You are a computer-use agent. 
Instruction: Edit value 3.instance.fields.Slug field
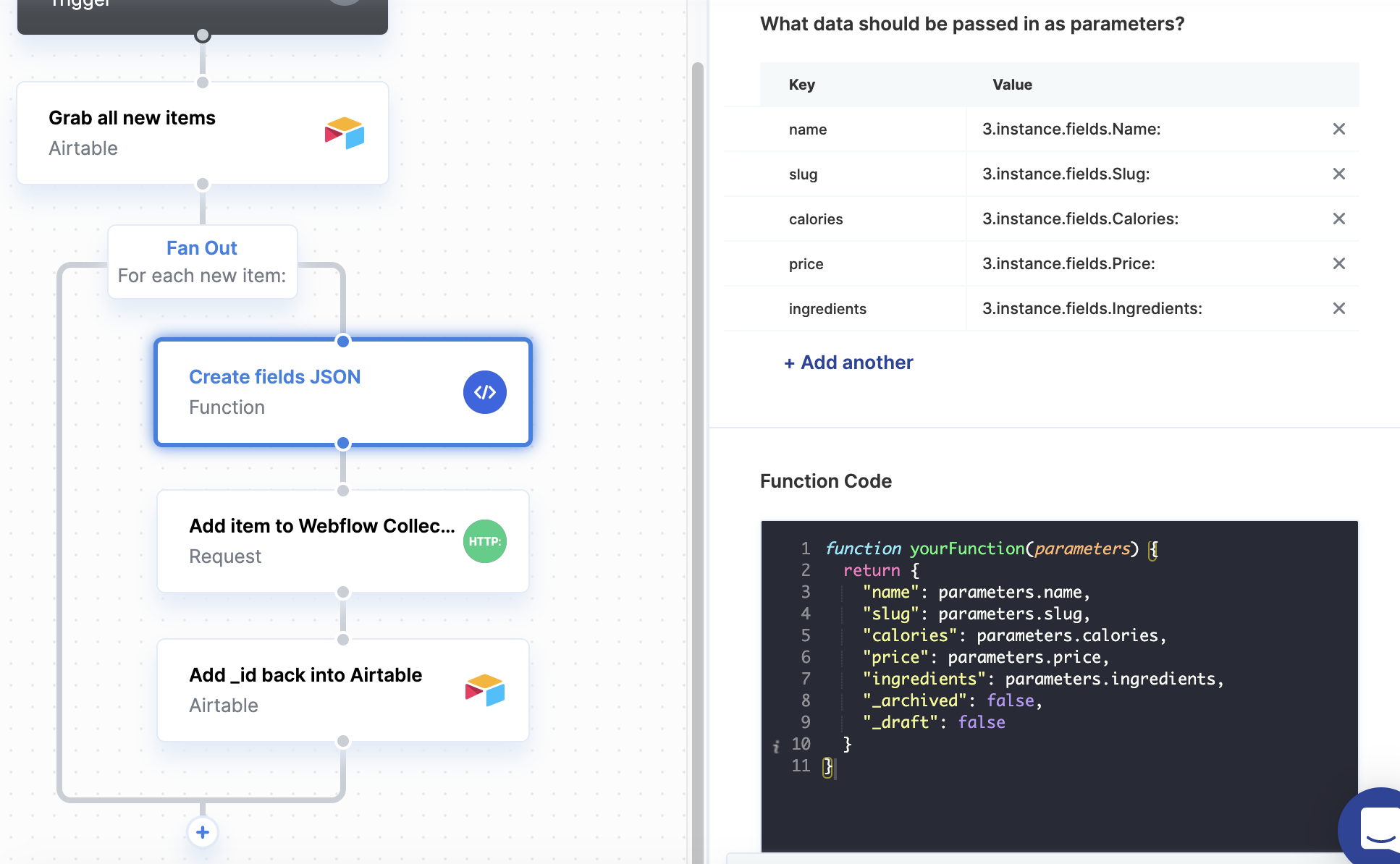coord(1066,174)
